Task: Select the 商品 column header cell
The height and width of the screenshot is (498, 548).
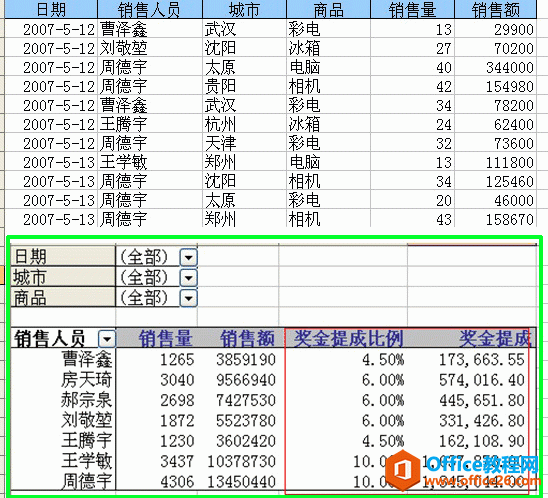Action: pyautogui.click(x=328, y=9)
